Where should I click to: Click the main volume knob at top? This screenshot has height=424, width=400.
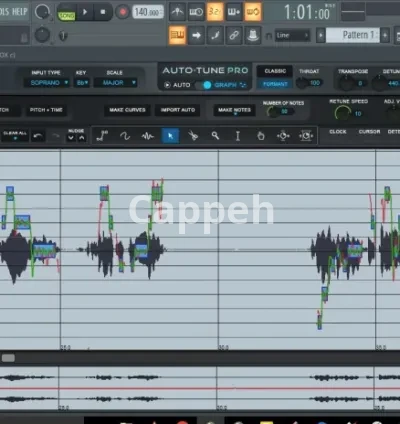tap(43, 12)
